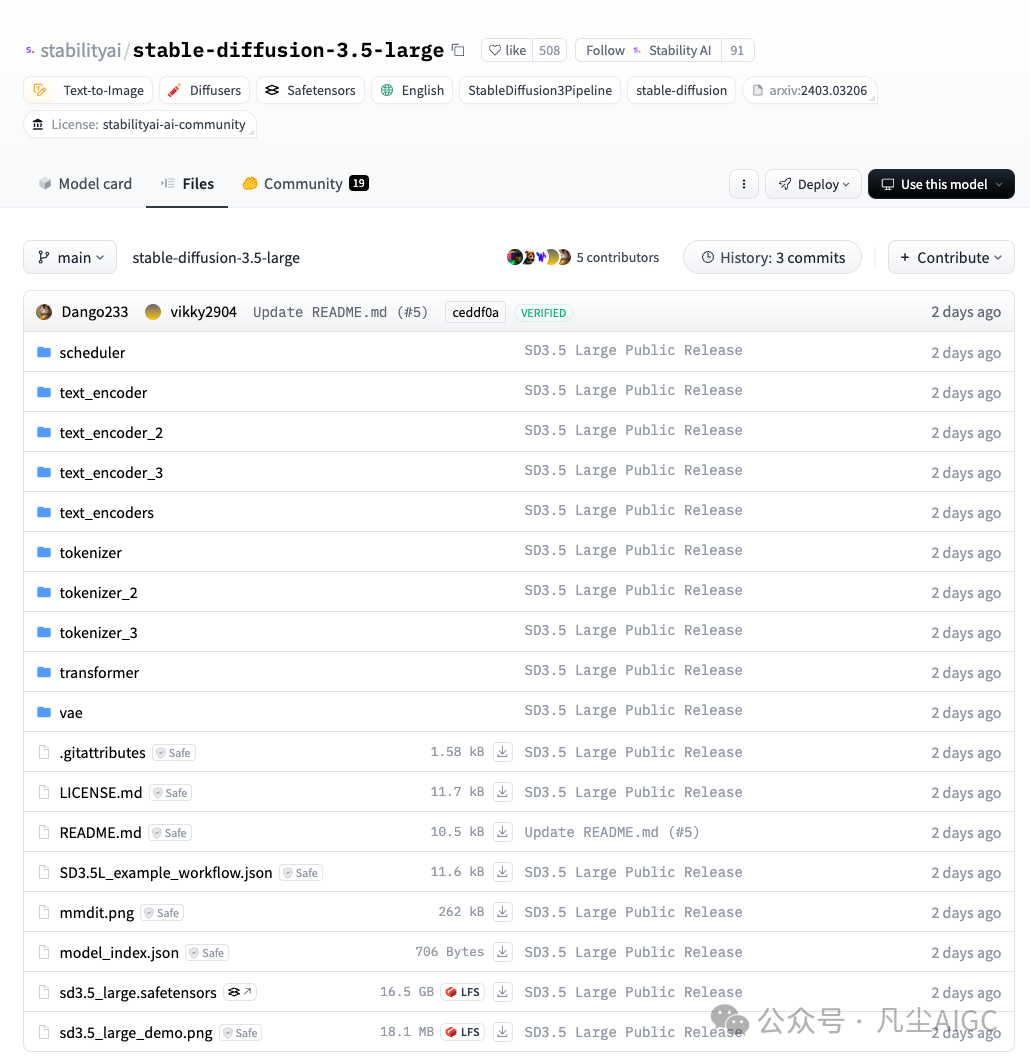Click the Safe badge next to LICENSE.md
The width and height of the screenshot is (1030, 1062).
[x=170, y=792]
